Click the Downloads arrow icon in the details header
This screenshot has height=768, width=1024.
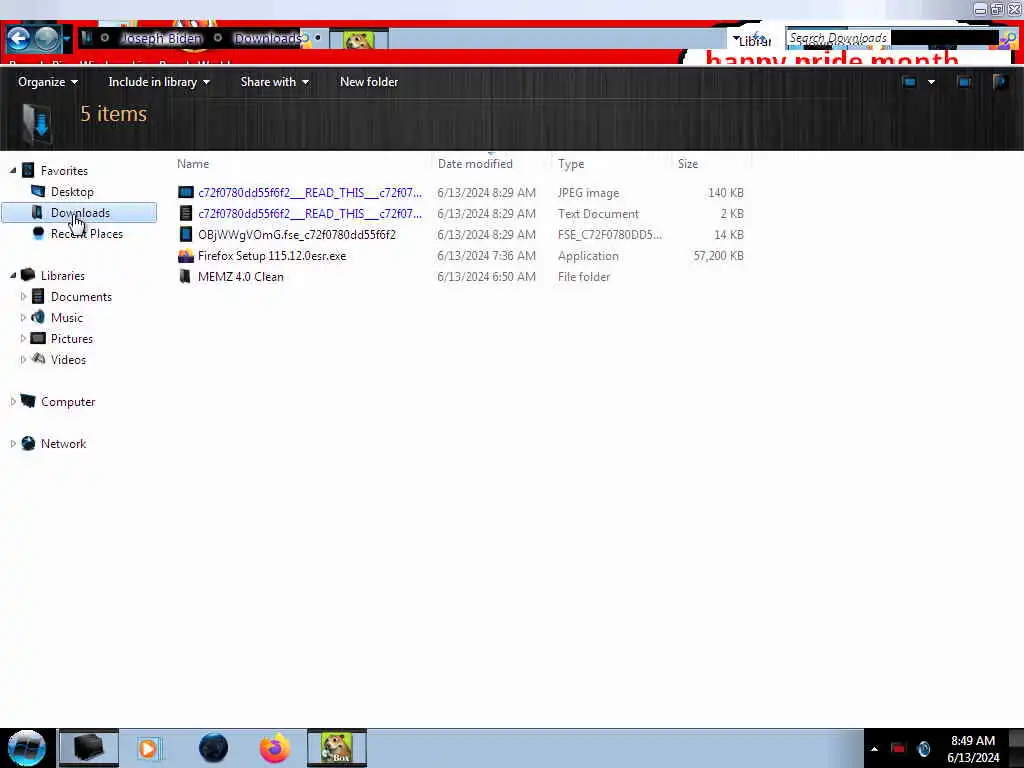37,123
